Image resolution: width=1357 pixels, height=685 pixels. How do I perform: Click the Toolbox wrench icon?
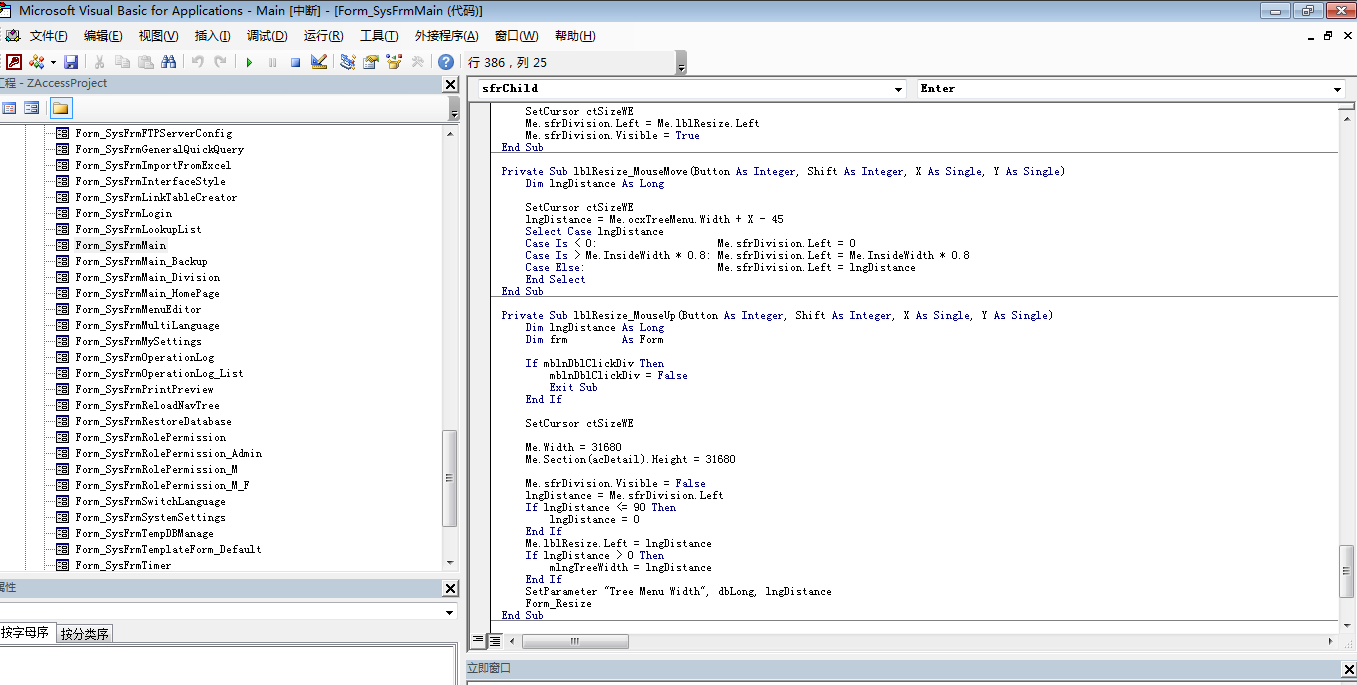click(417, 62)
